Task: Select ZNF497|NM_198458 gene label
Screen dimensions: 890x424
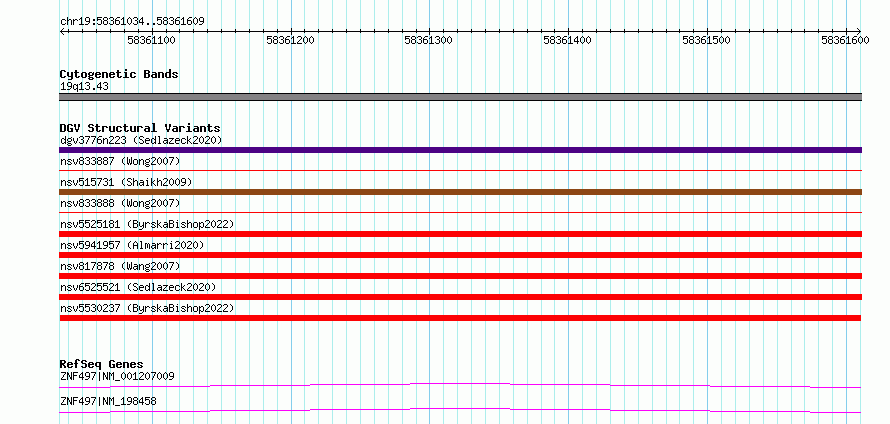Action: (108, 402)
